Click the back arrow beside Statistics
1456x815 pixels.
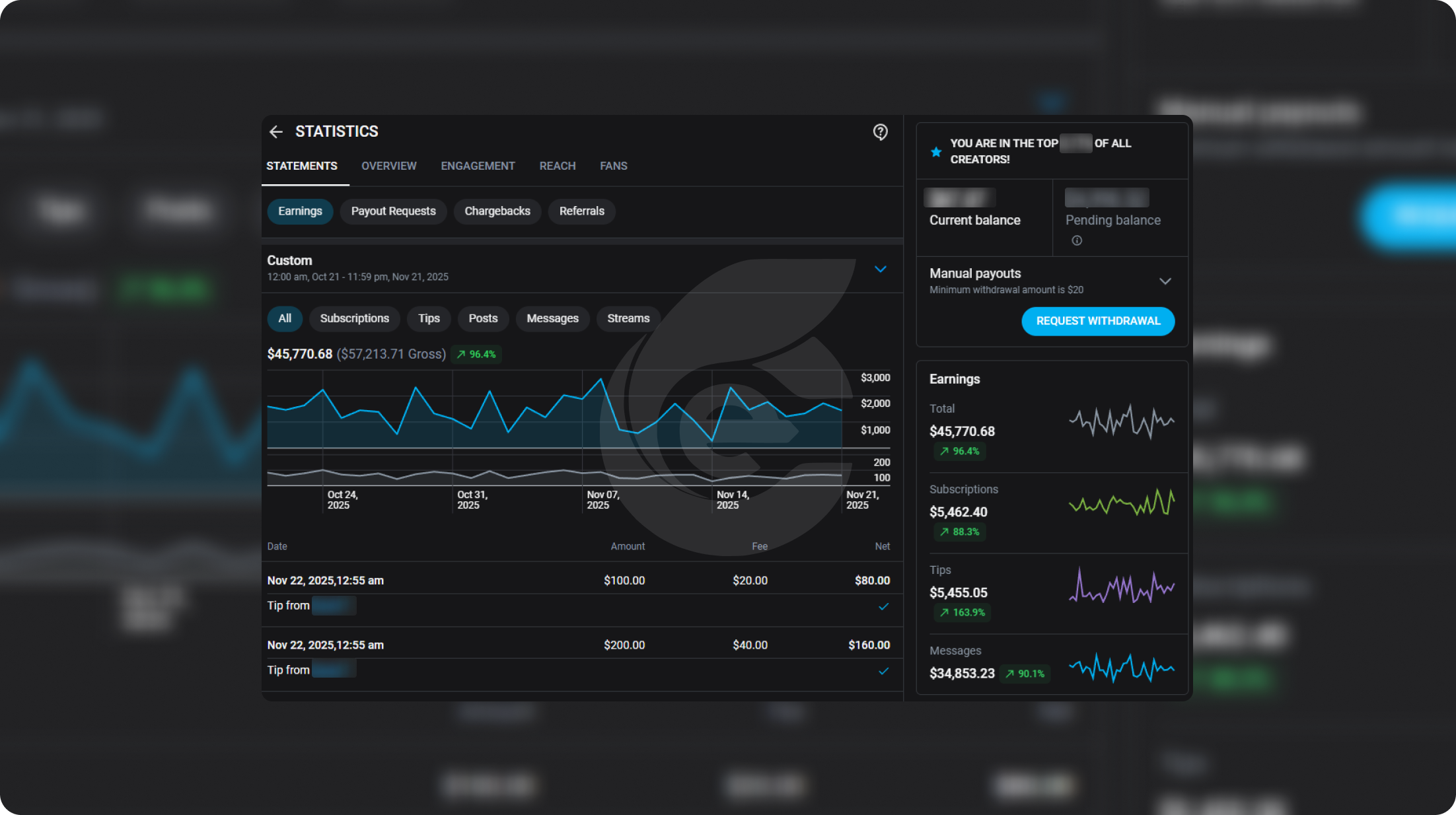(276, 132)
